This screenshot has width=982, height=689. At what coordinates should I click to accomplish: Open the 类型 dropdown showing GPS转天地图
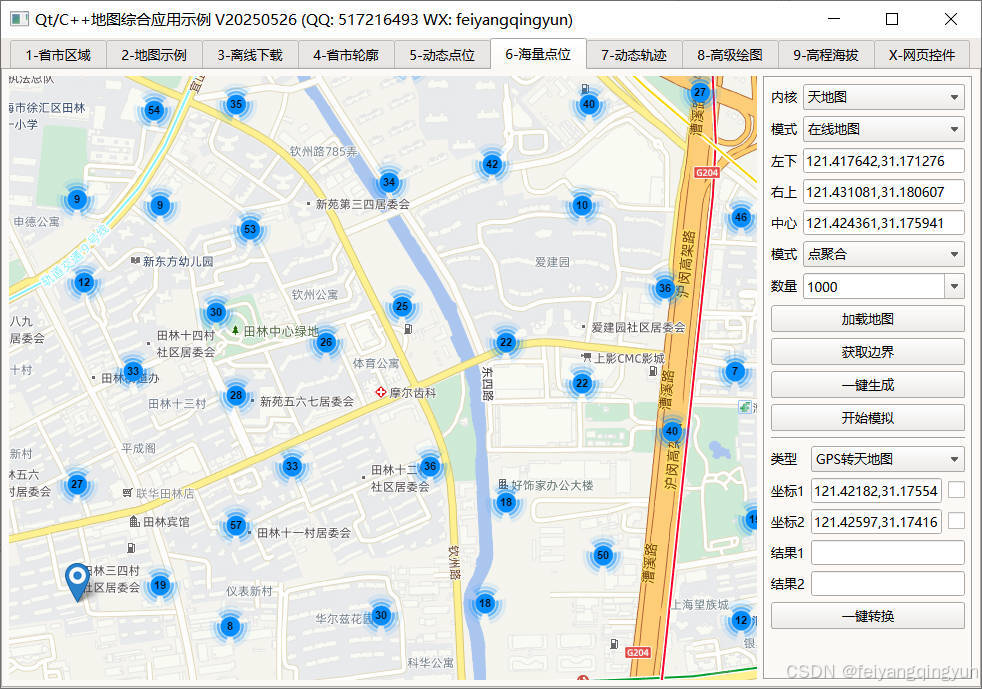(x=887, y=459)
